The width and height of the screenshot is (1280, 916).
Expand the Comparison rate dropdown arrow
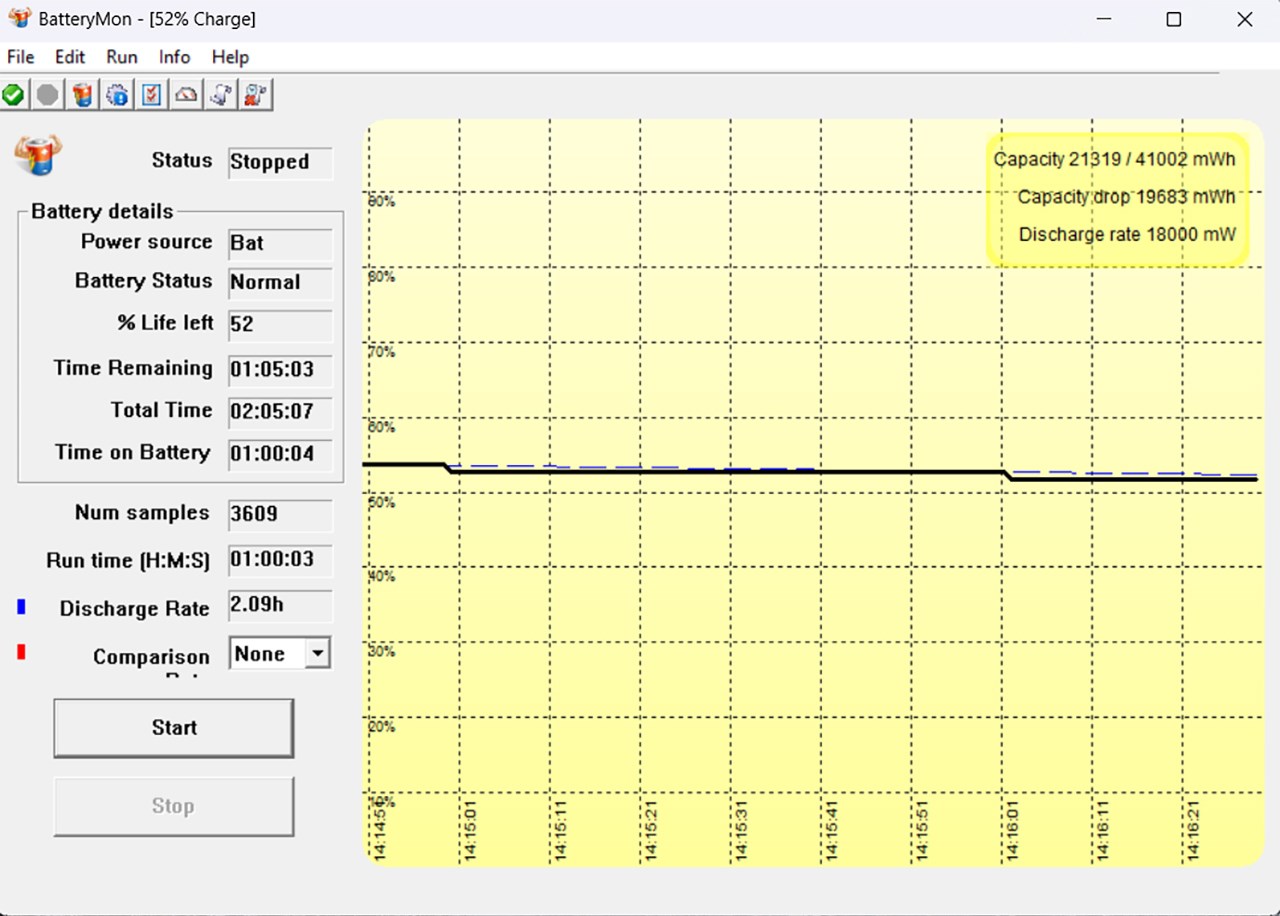317,654
